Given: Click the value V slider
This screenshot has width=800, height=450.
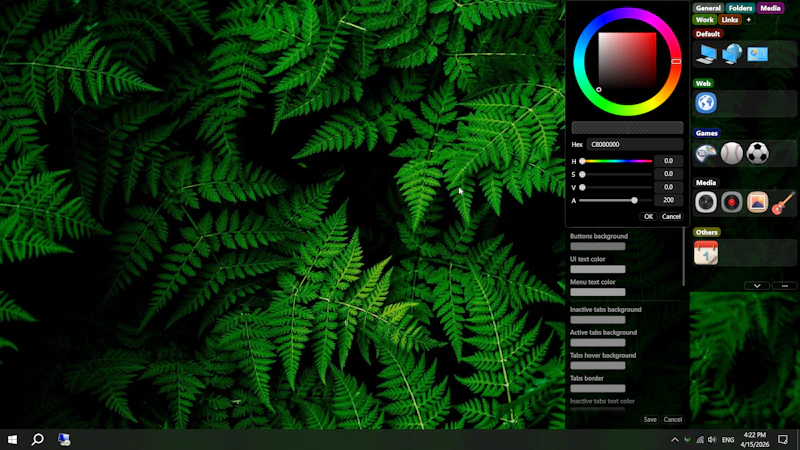Looking at the screenshot, I should click(616, 187).
